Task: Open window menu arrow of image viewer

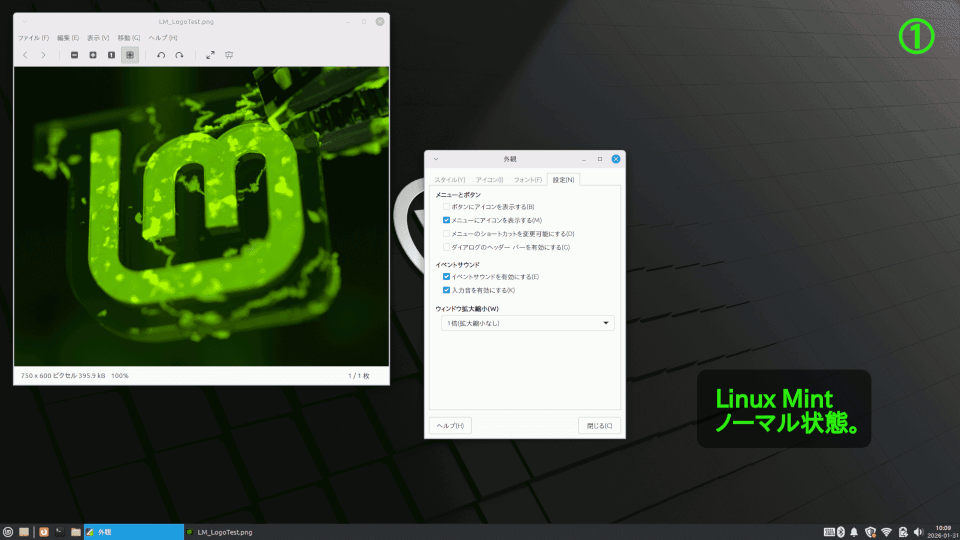Action: tap(25, 21)
